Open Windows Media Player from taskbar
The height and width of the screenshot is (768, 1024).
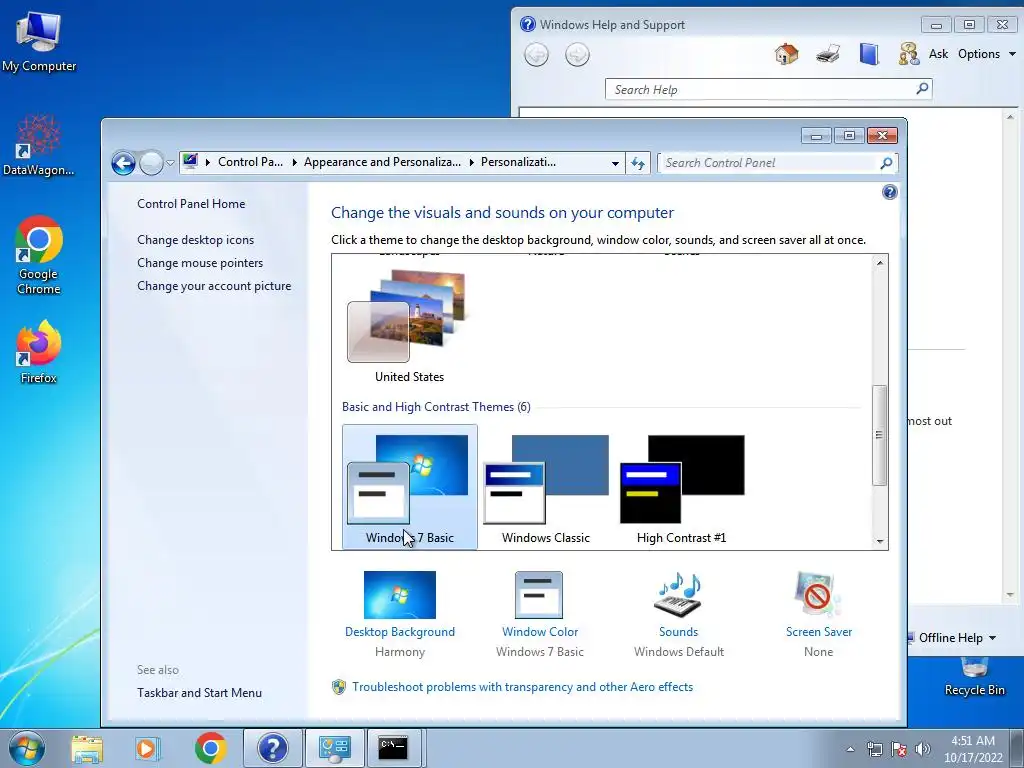coord(148,748)
